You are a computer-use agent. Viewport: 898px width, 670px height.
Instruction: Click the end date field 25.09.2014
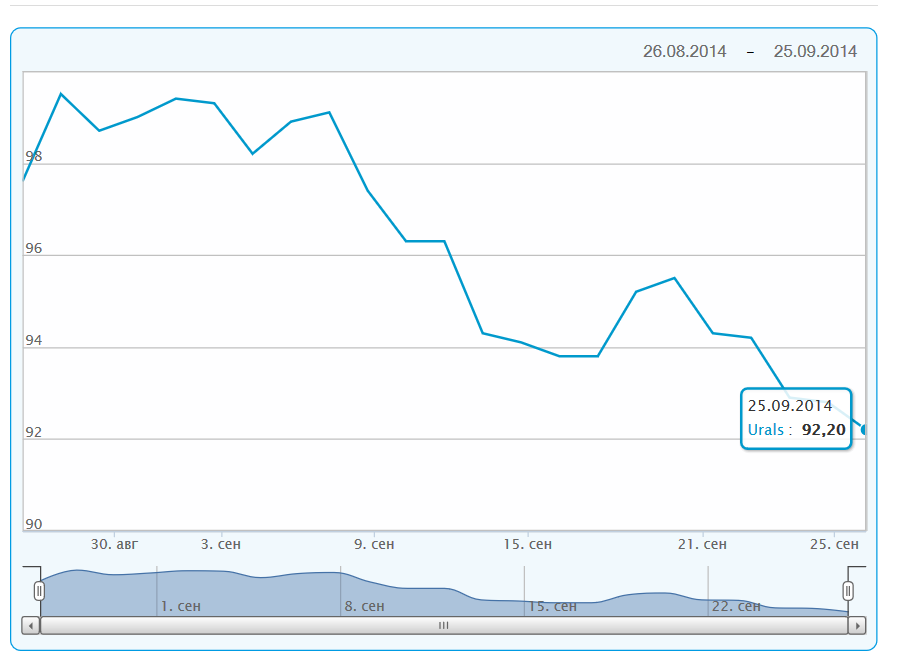[x=815, y=52]
